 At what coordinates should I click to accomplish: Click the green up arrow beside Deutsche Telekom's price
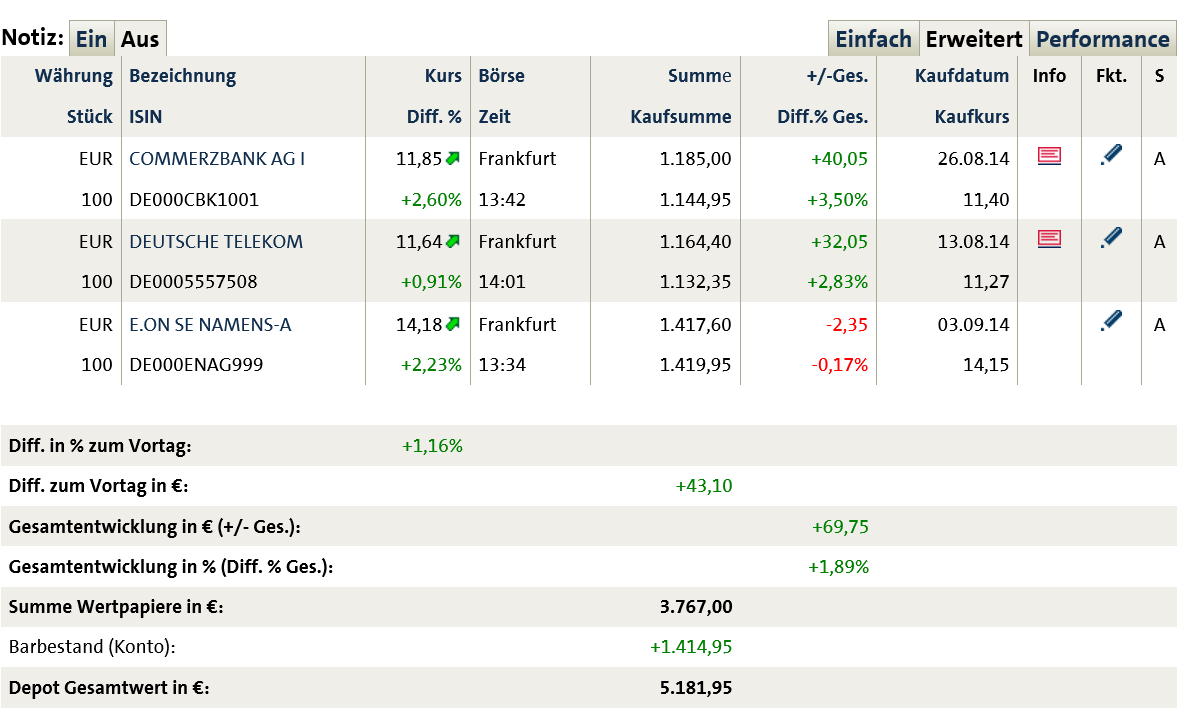453,241
